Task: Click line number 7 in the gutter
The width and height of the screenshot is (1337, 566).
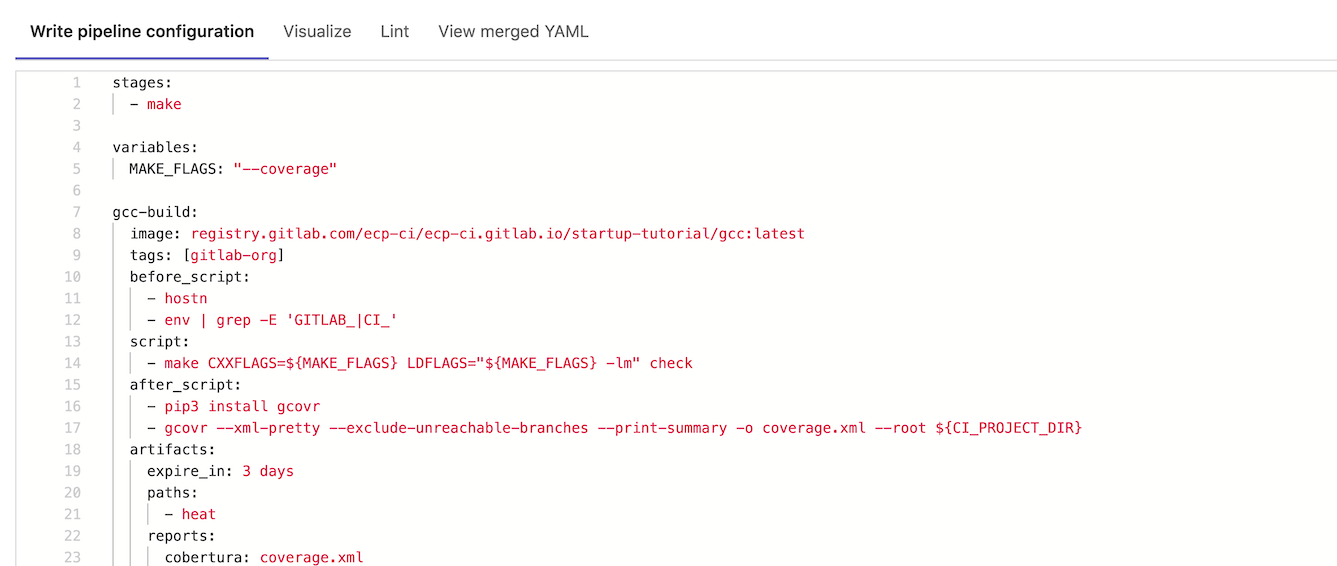Action: click(76, 212)
